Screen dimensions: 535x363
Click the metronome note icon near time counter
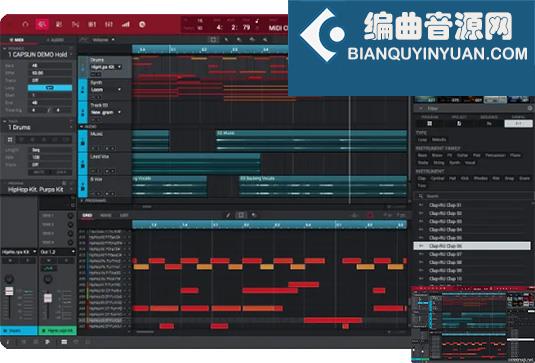(x=257, y=21)
